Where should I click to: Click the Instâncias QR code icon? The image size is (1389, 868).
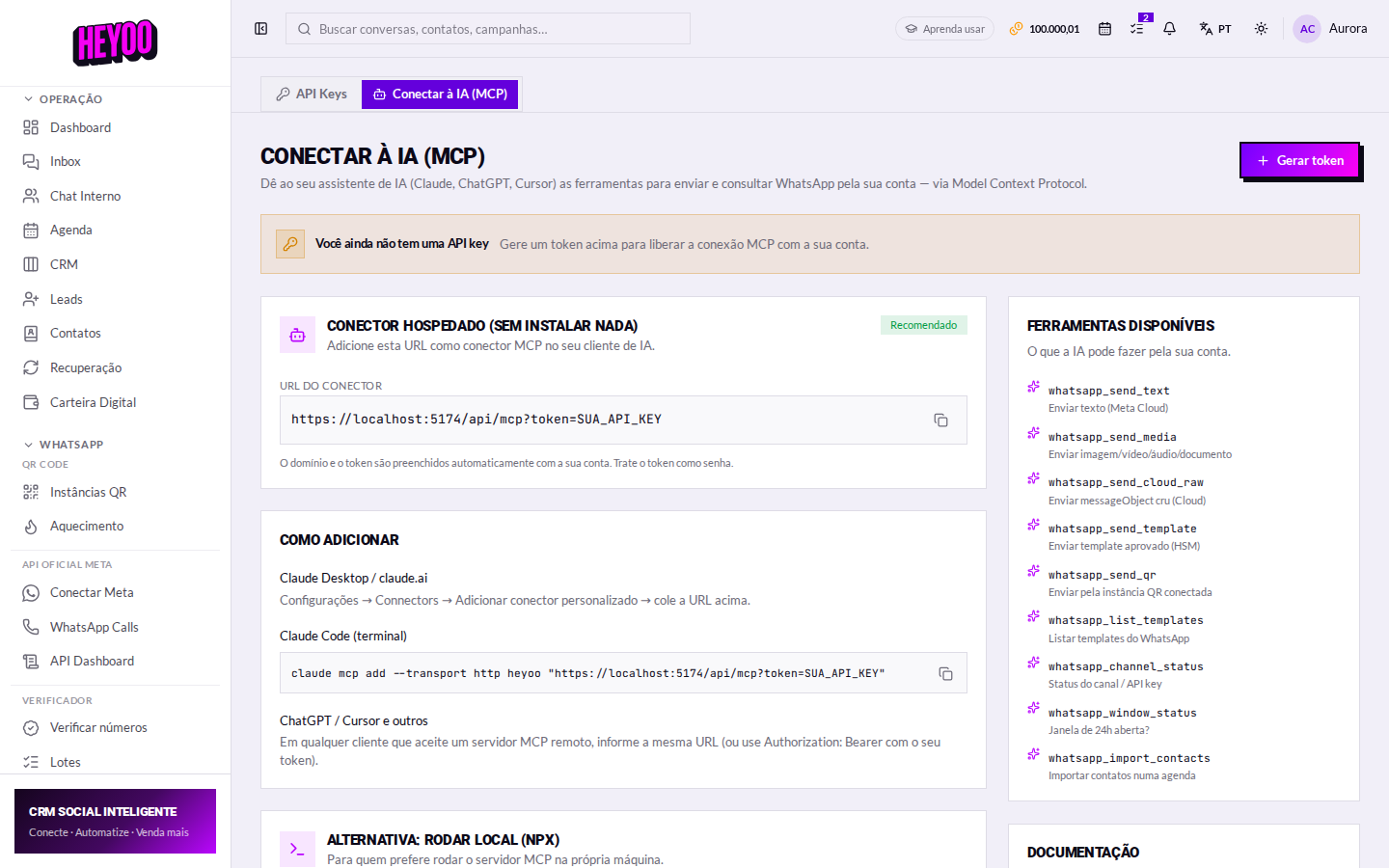pyautogui.click(x=31, y=492)
